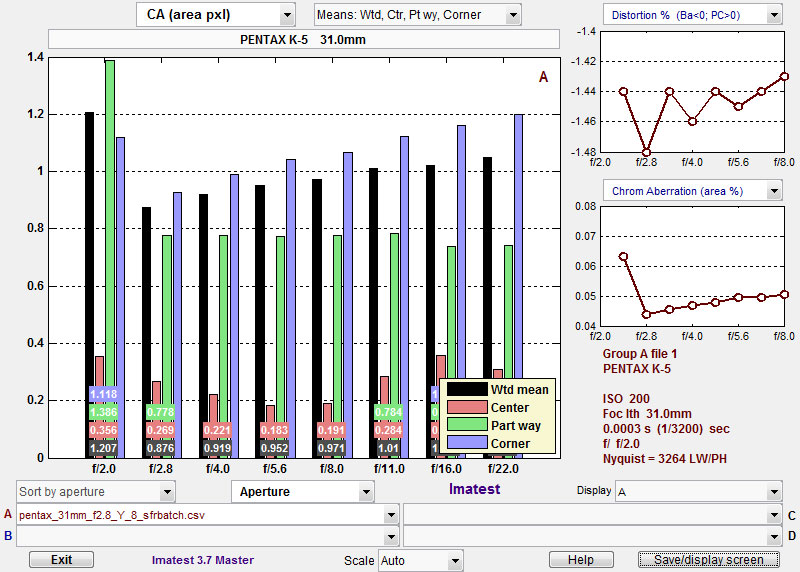Click the f/22.0 axis label on bar chart

pos(503,469)
